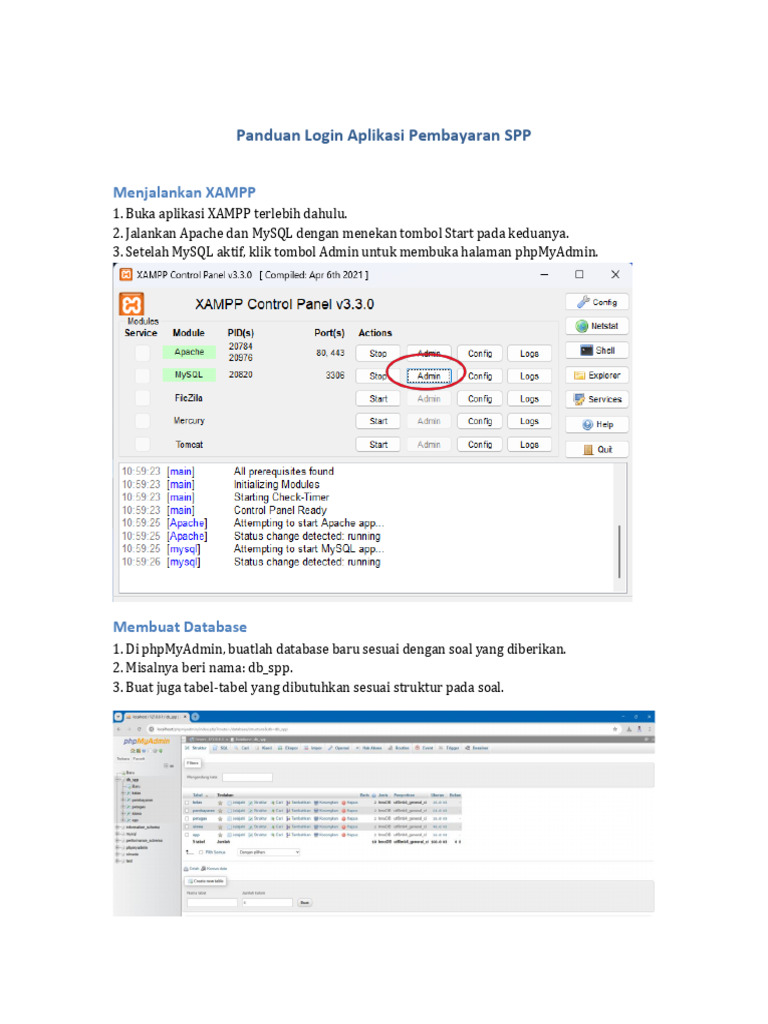Open Tomcat Logs button
768x1024 pixels.
click(x=529, y=445)
